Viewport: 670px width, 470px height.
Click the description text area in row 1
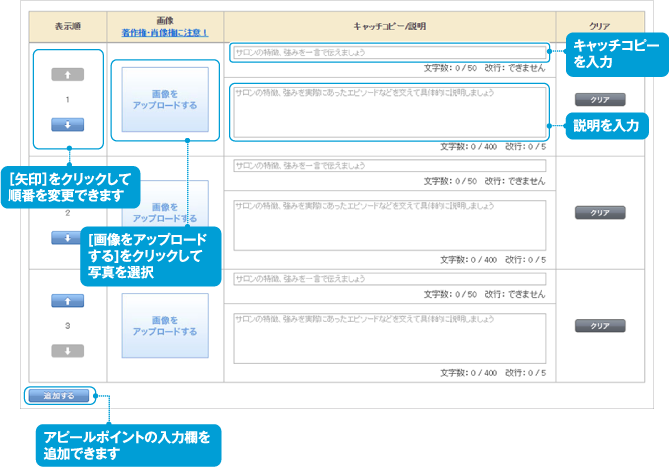pyautogui.click(x=388, y=111)
